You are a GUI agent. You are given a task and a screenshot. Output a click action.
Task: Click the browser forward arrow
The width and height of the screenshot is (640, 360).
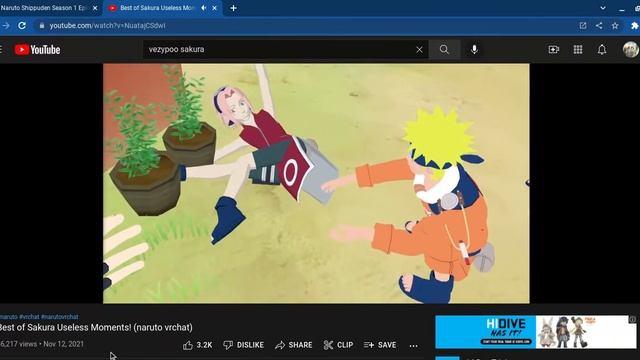coord(6,25)
